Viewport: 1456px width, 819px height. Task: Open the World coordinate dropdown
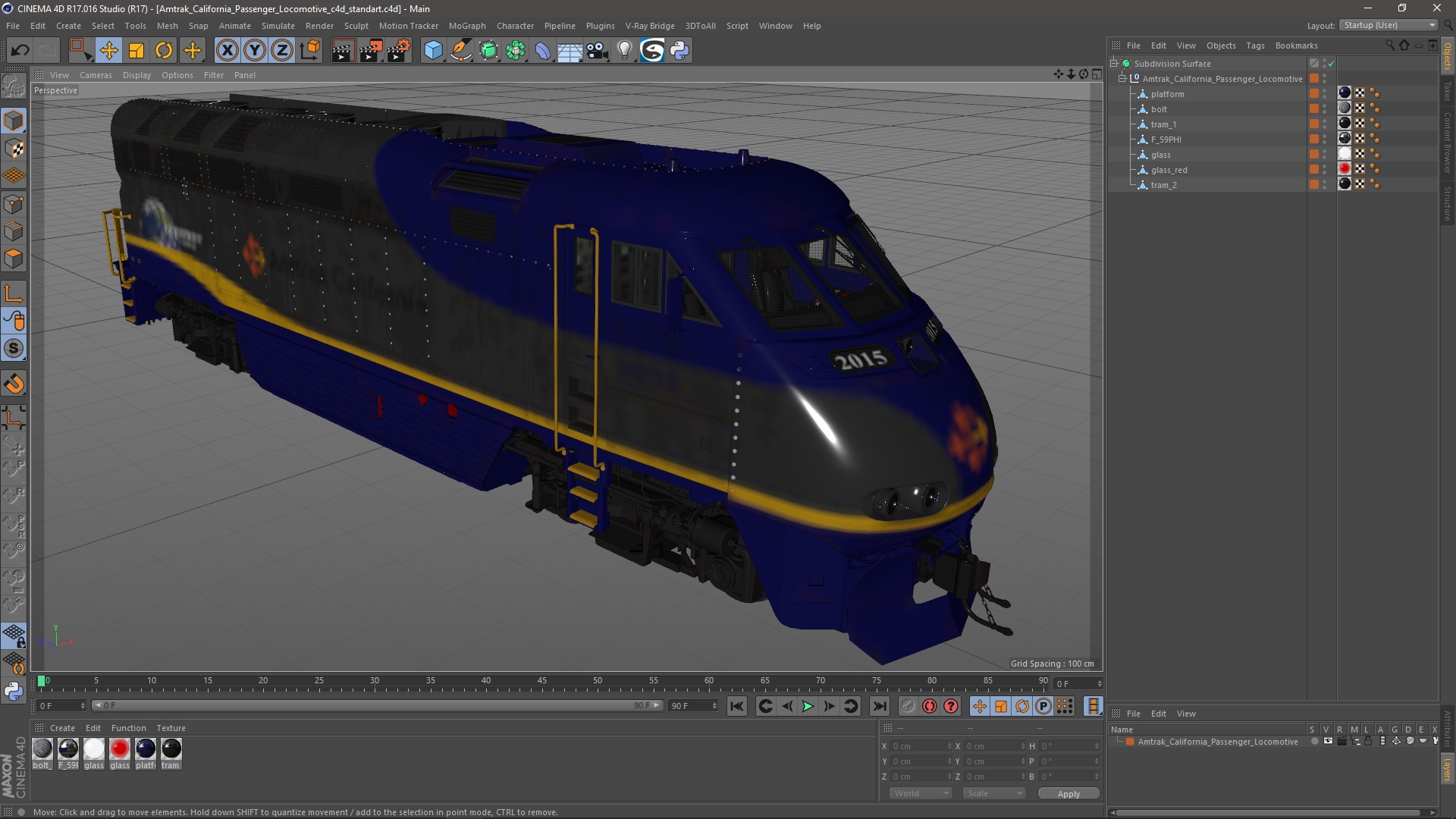pyautogui.click(x=921, y=793)
